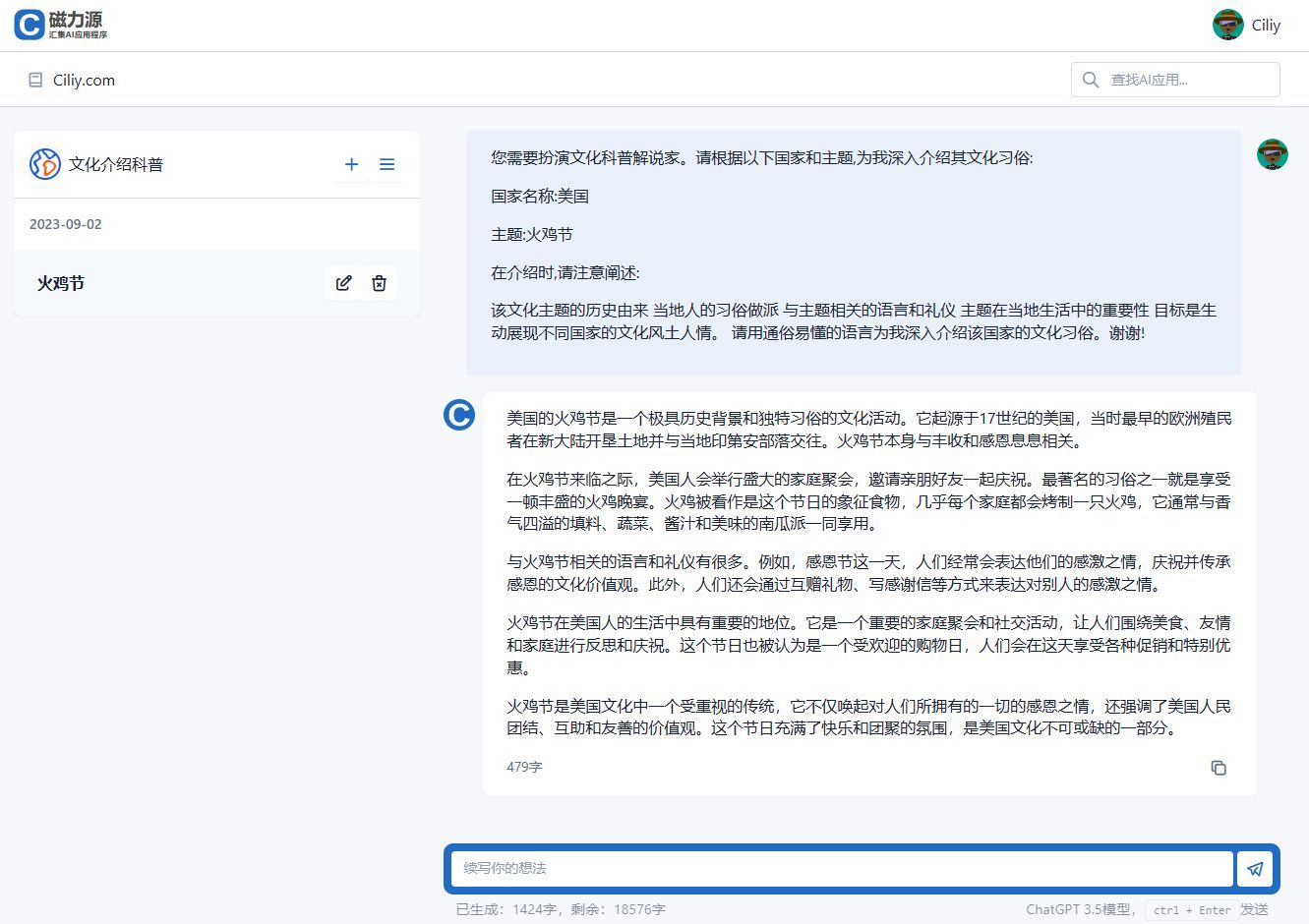Send message with paper plane button
Screen dimensions: 1309x924
tap(1255, 869)
